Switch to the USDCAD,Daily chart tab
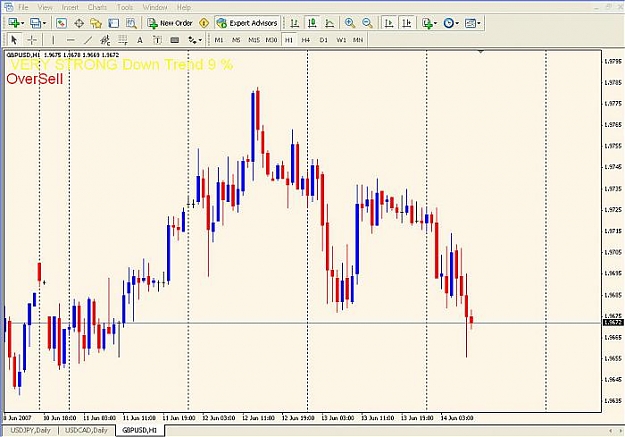625x437 pixels. tap(86, 430)
